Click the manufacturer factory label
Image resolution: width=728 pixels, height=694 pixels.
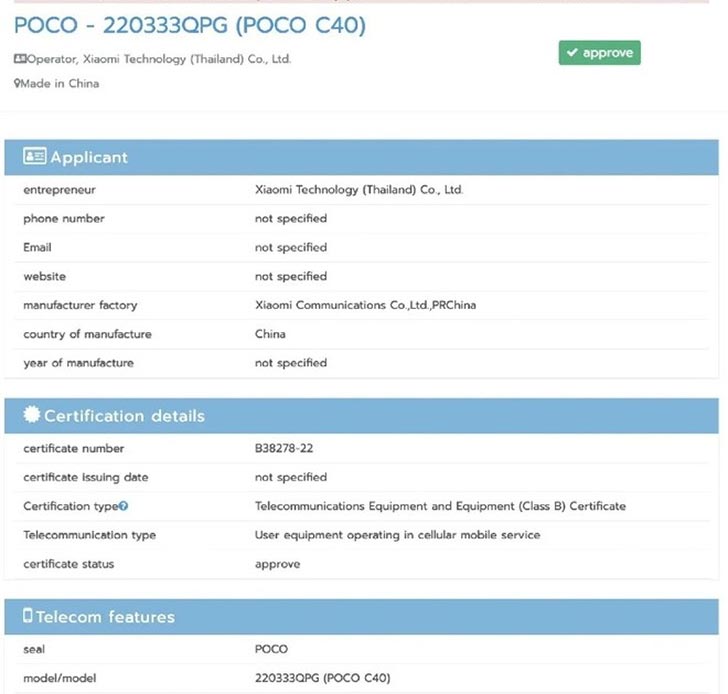tap(80, 305)
